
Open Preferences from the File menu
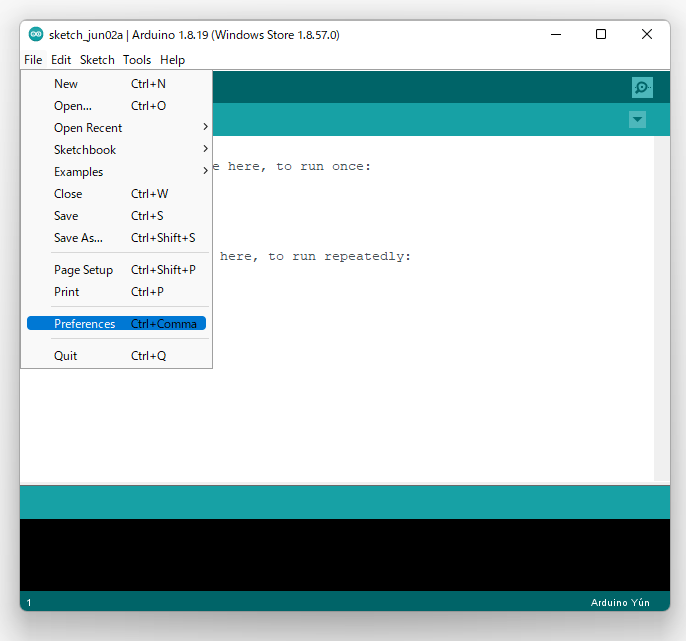(x=116, y=323)
